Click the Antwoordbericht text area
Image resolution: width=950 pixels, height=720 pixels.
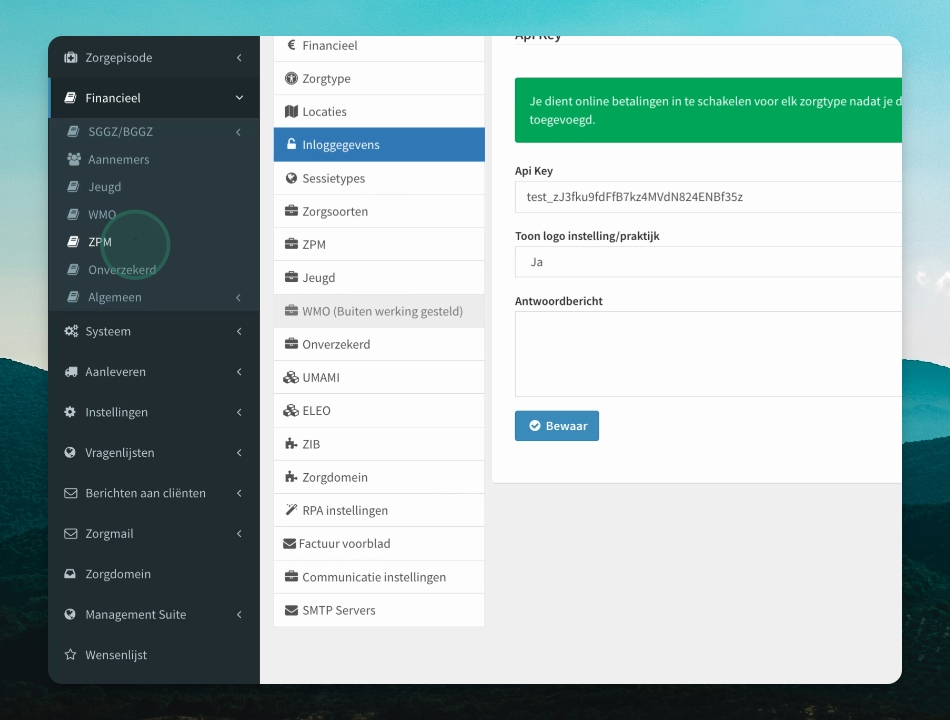708,354
